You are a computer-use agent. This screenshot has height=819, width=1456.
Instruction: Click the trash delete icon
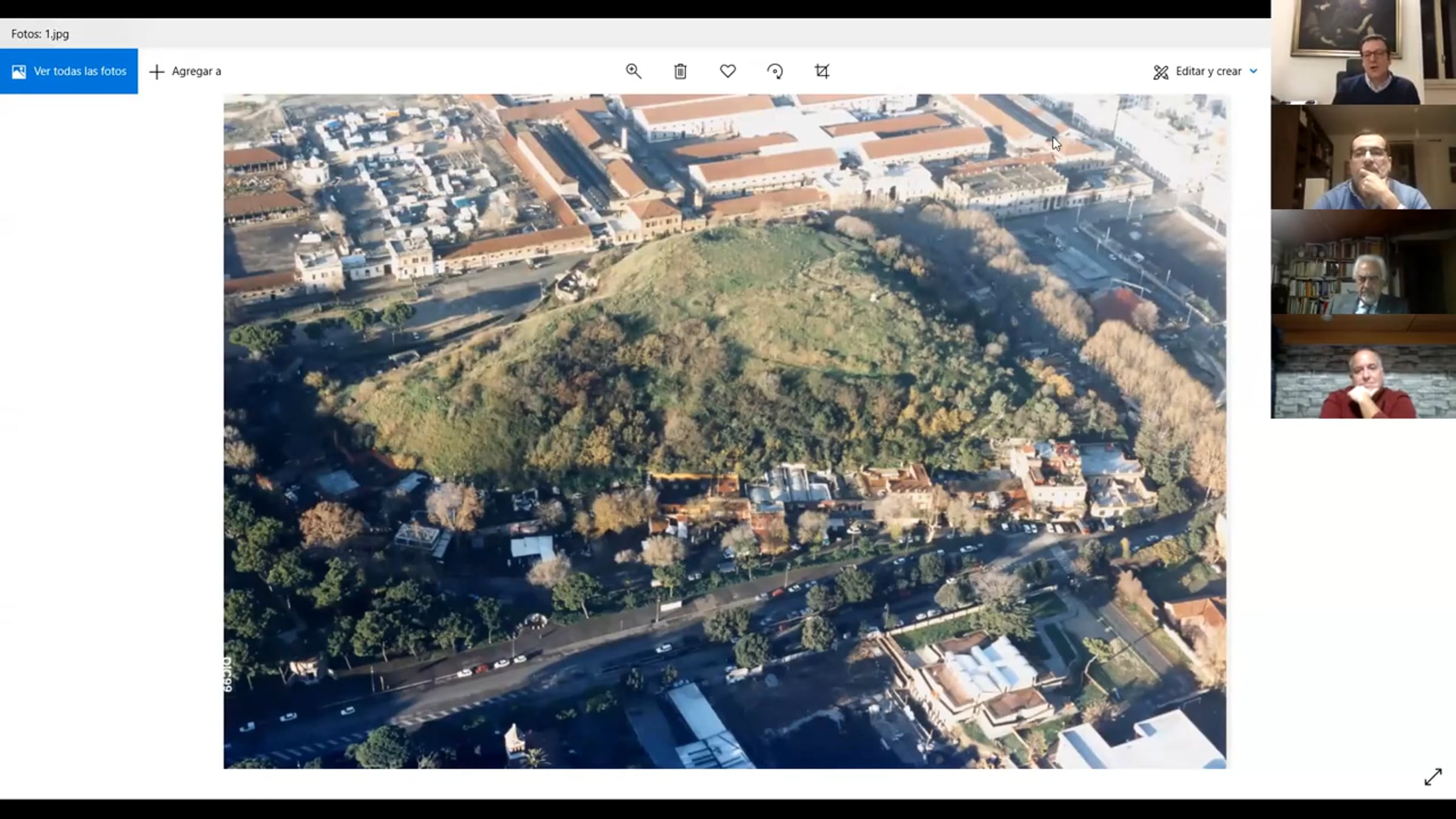click(x=680, y=72)
